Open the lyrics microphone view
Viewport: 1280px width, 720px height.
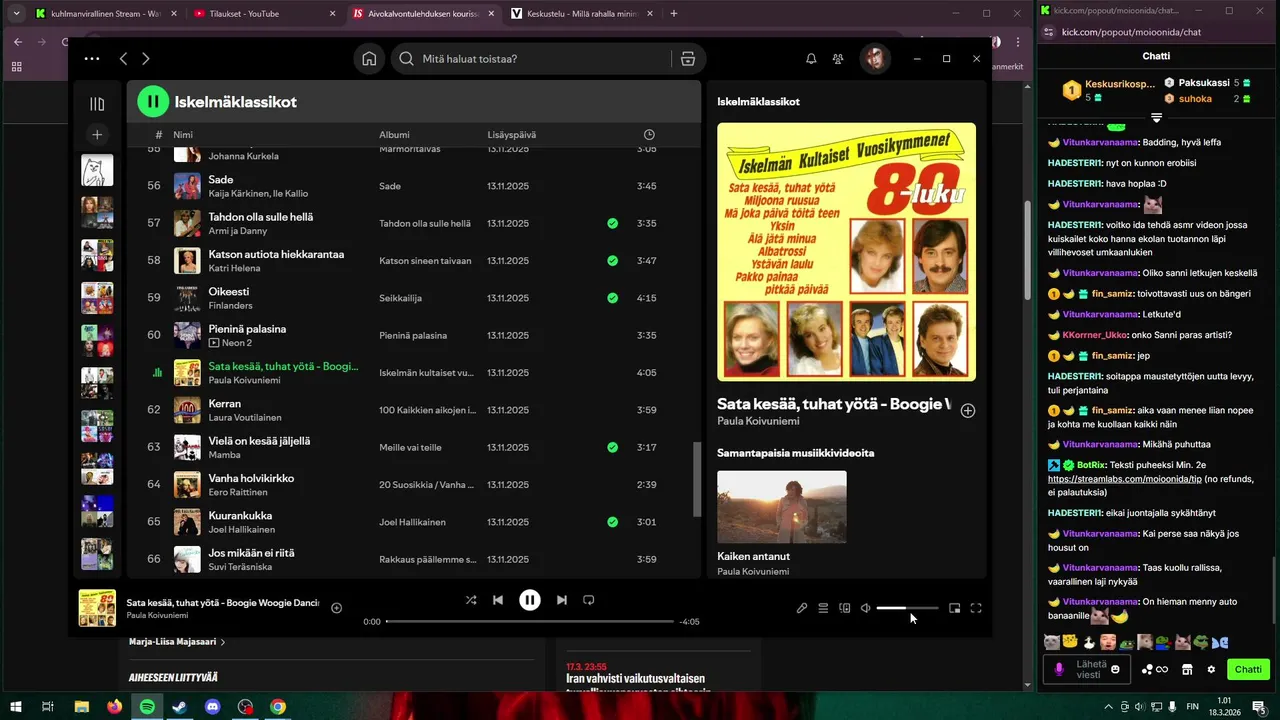tap(802, 608)
